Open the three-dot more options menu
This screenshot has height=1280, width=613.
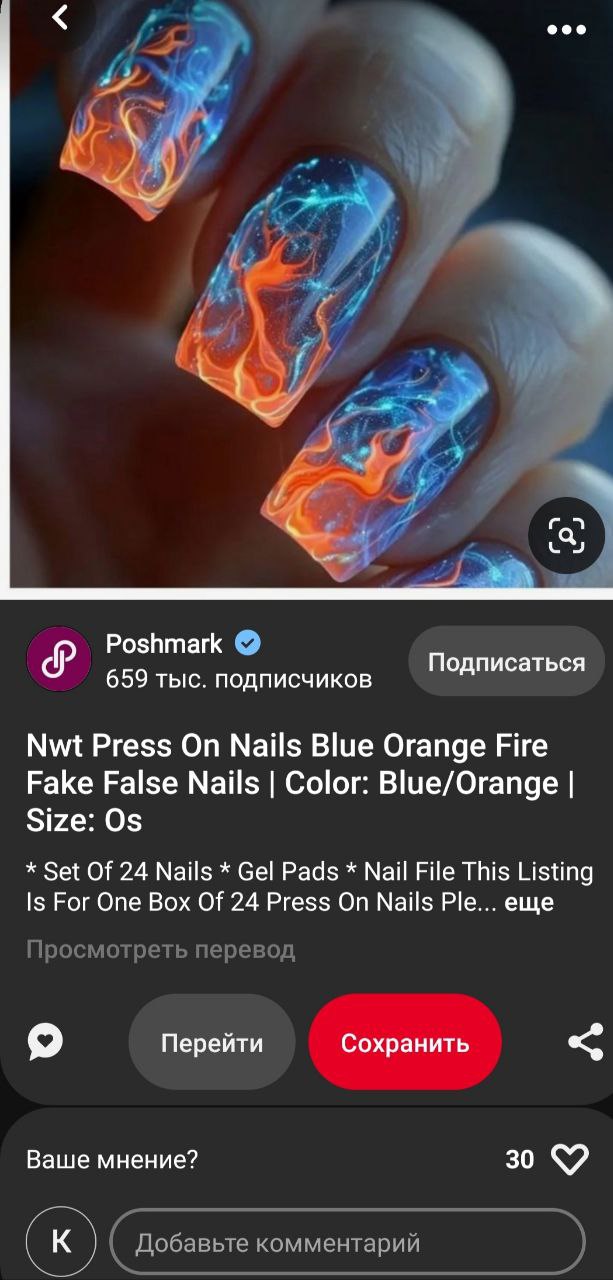point(566,30)
